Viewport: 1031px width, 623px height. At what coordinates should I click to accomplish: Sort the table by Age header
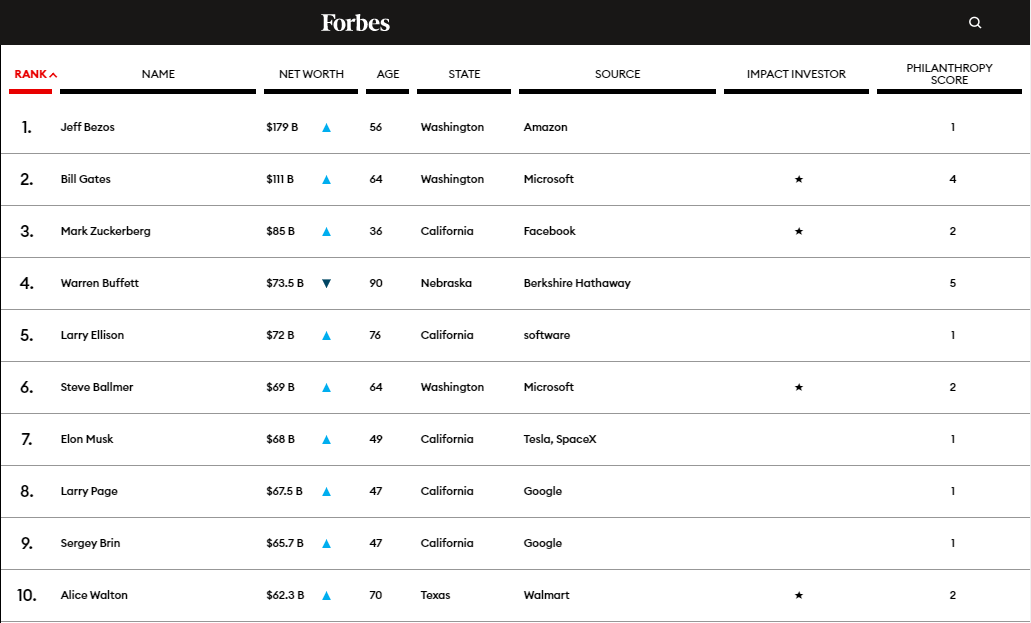coord(388,74)
